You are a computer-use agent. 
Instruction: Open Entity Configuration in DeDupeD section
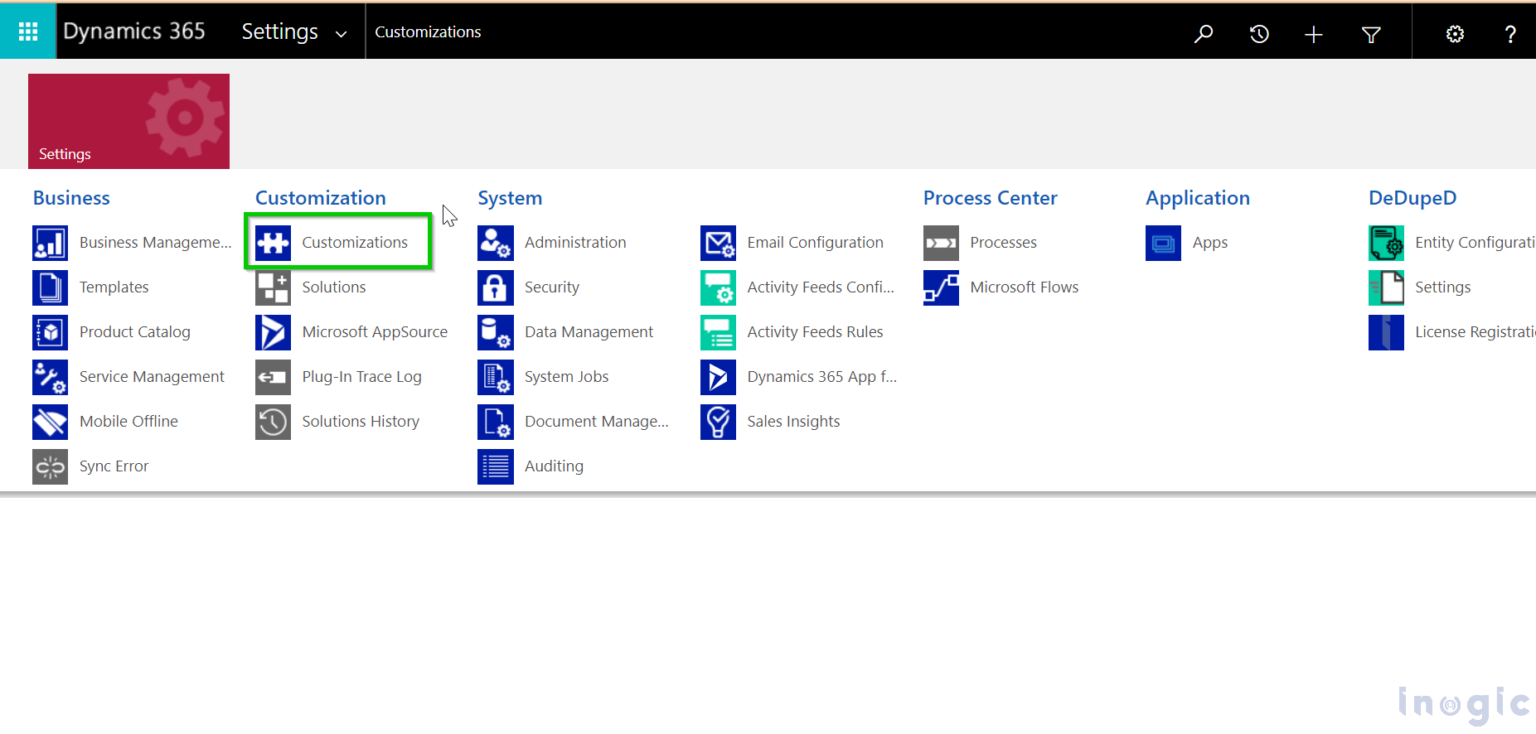coord(1386,242)
